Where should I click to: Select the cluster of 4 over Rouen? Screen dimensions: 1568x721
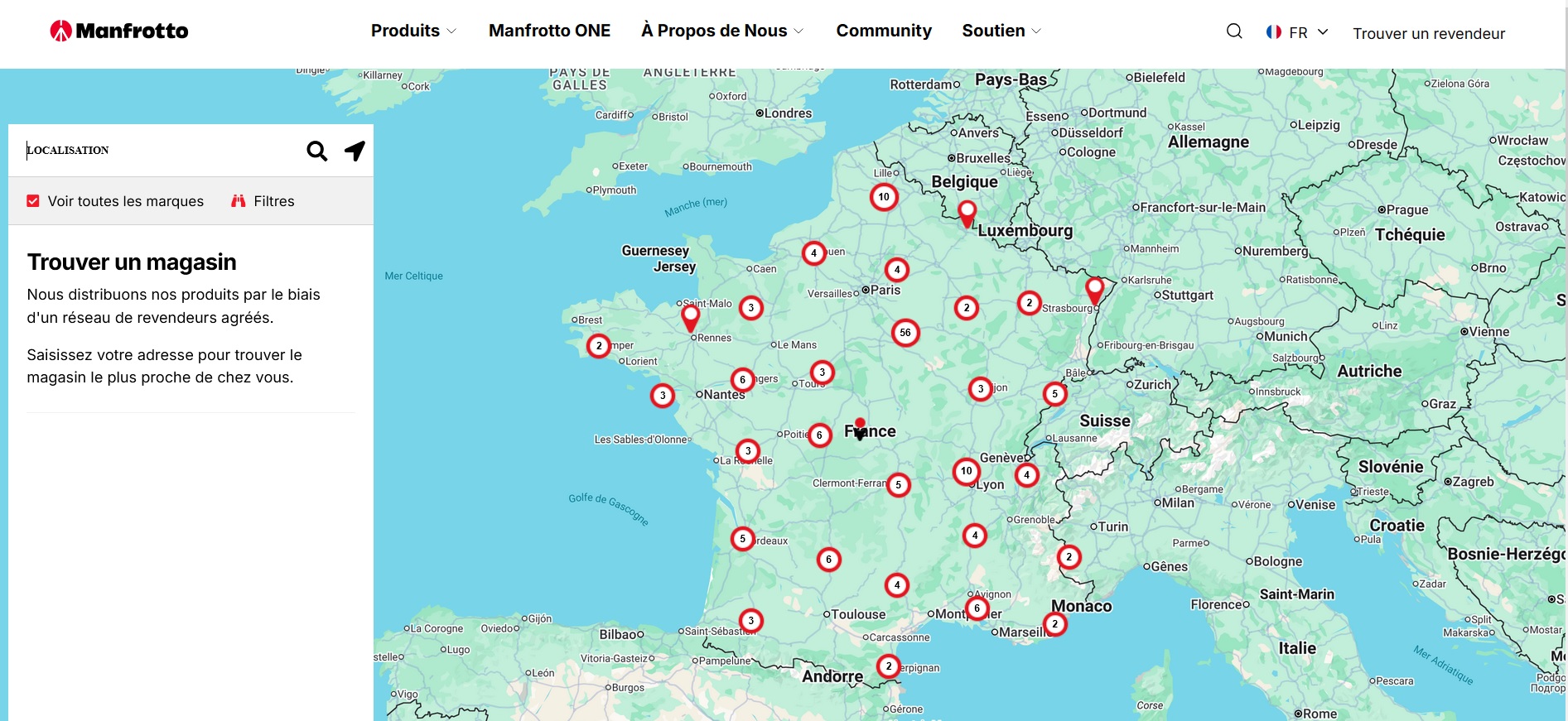click(x=814, y=253)
